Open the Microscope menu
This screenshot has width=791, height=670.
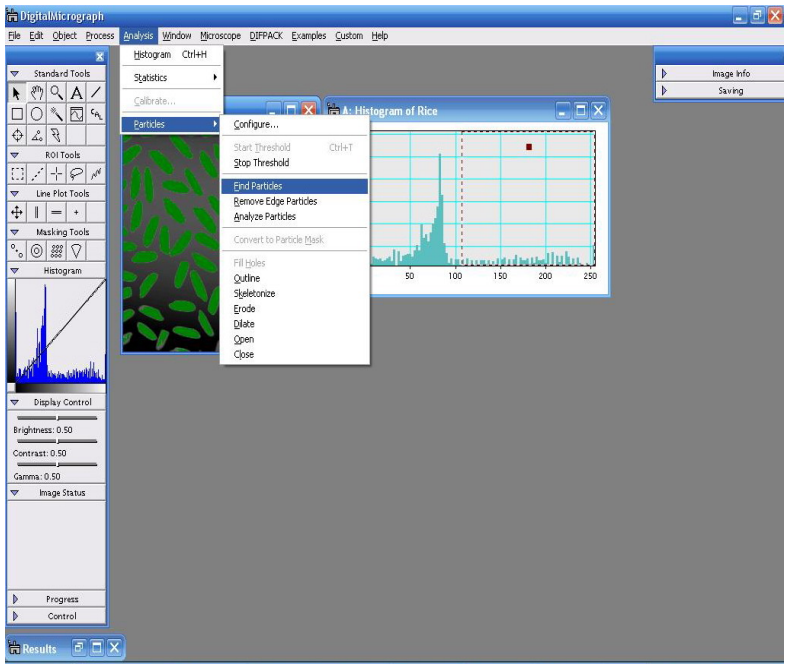(x=220, y=36)
